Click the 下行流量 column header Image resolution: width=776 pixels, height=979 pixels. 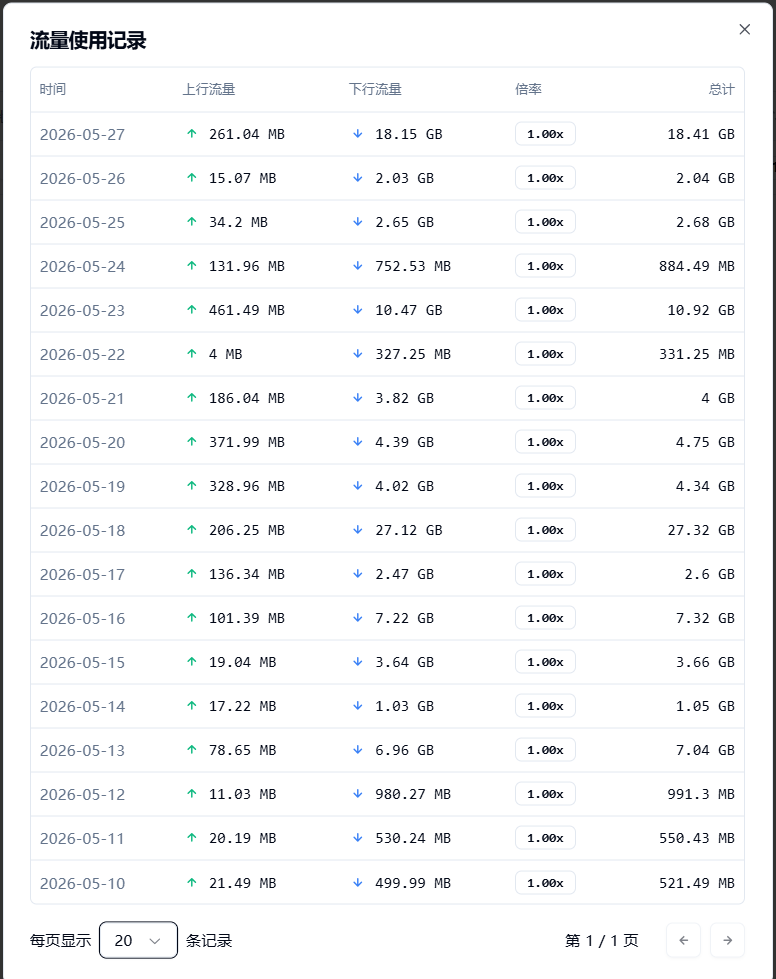375,89
